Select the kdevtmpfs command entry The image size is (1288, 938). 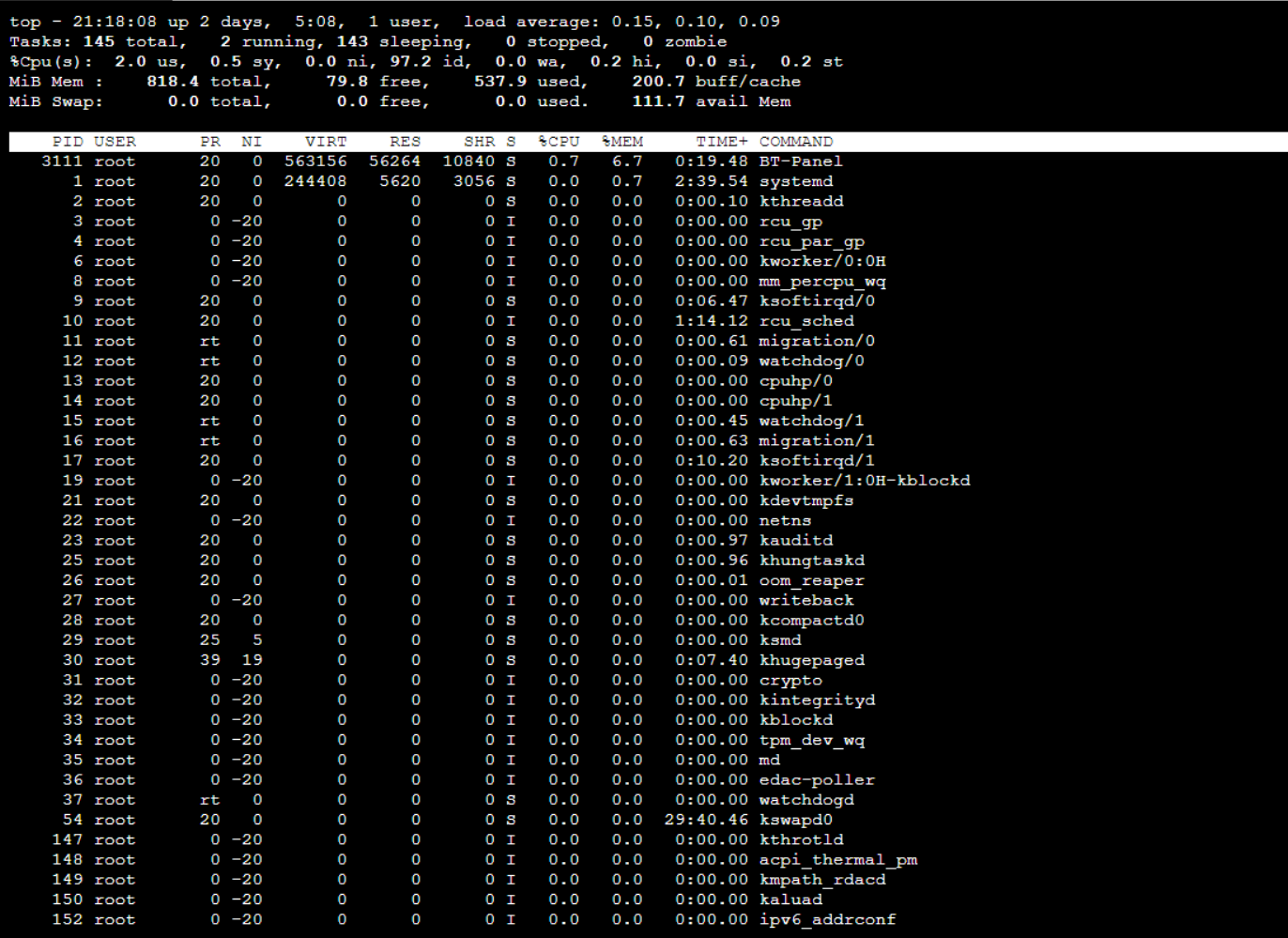pos(806,500)
